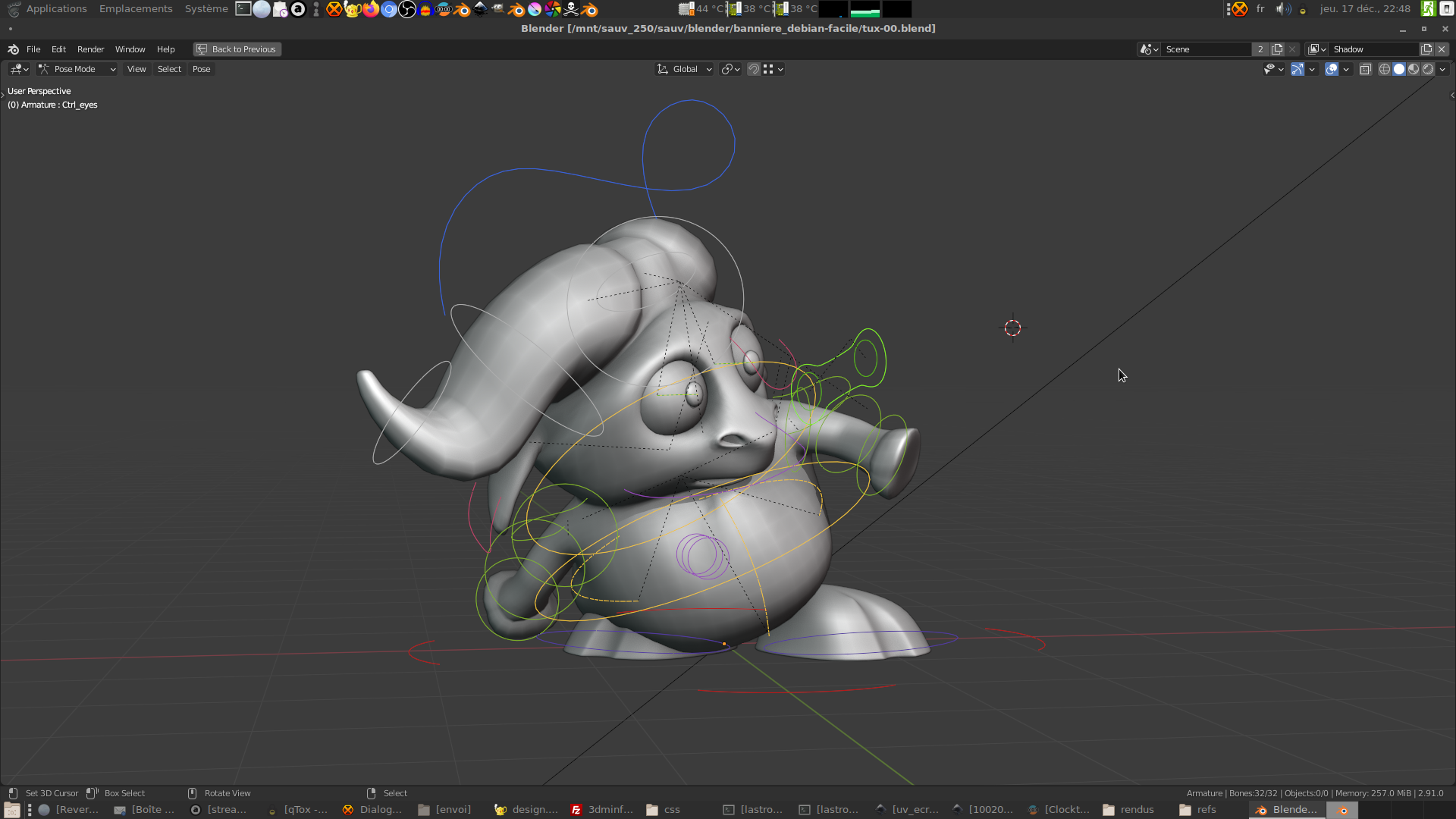Open object visibility and selectability dropdown

(x=1273, y=69)
